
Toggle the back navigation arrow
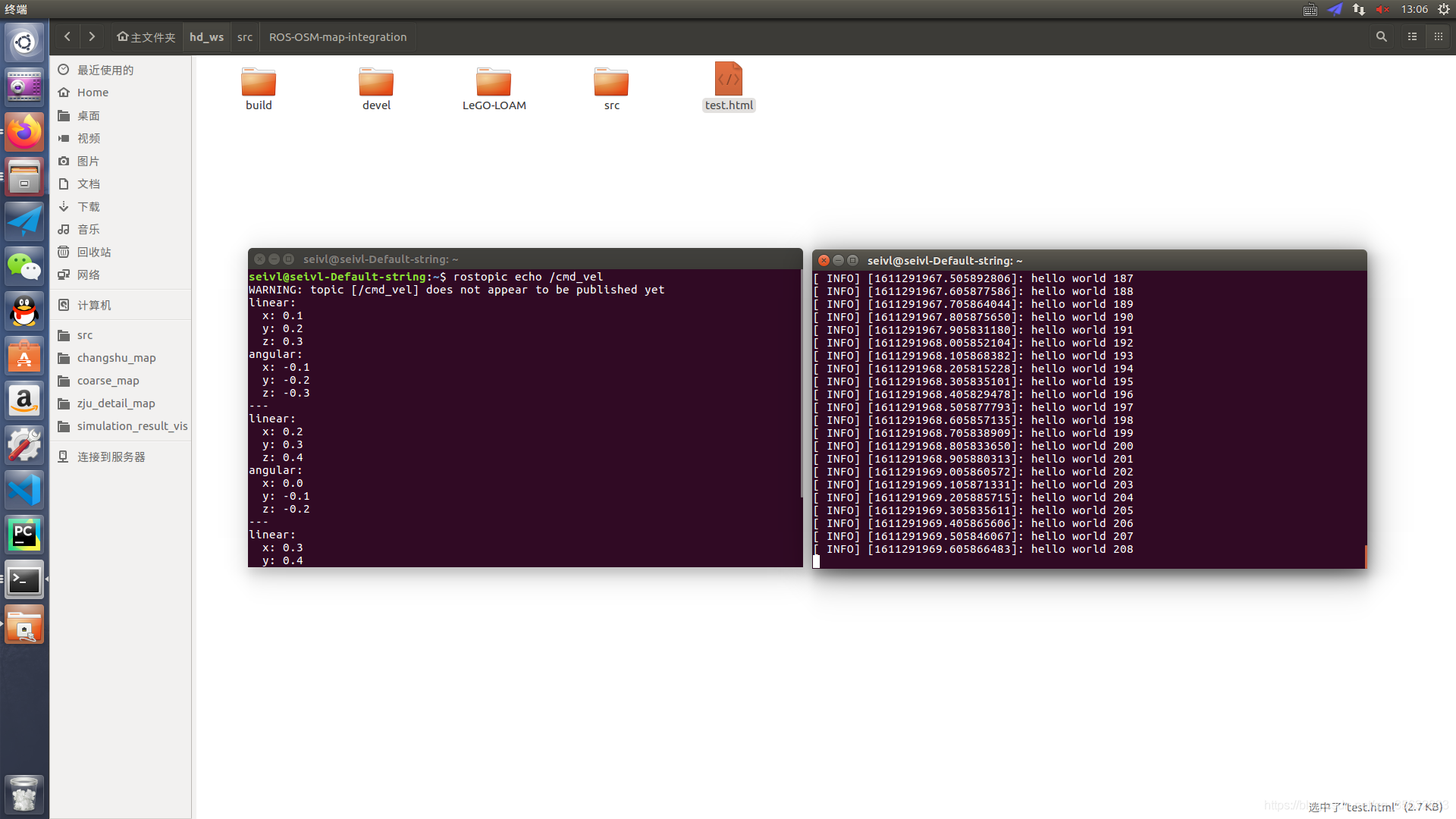point(65,37)
